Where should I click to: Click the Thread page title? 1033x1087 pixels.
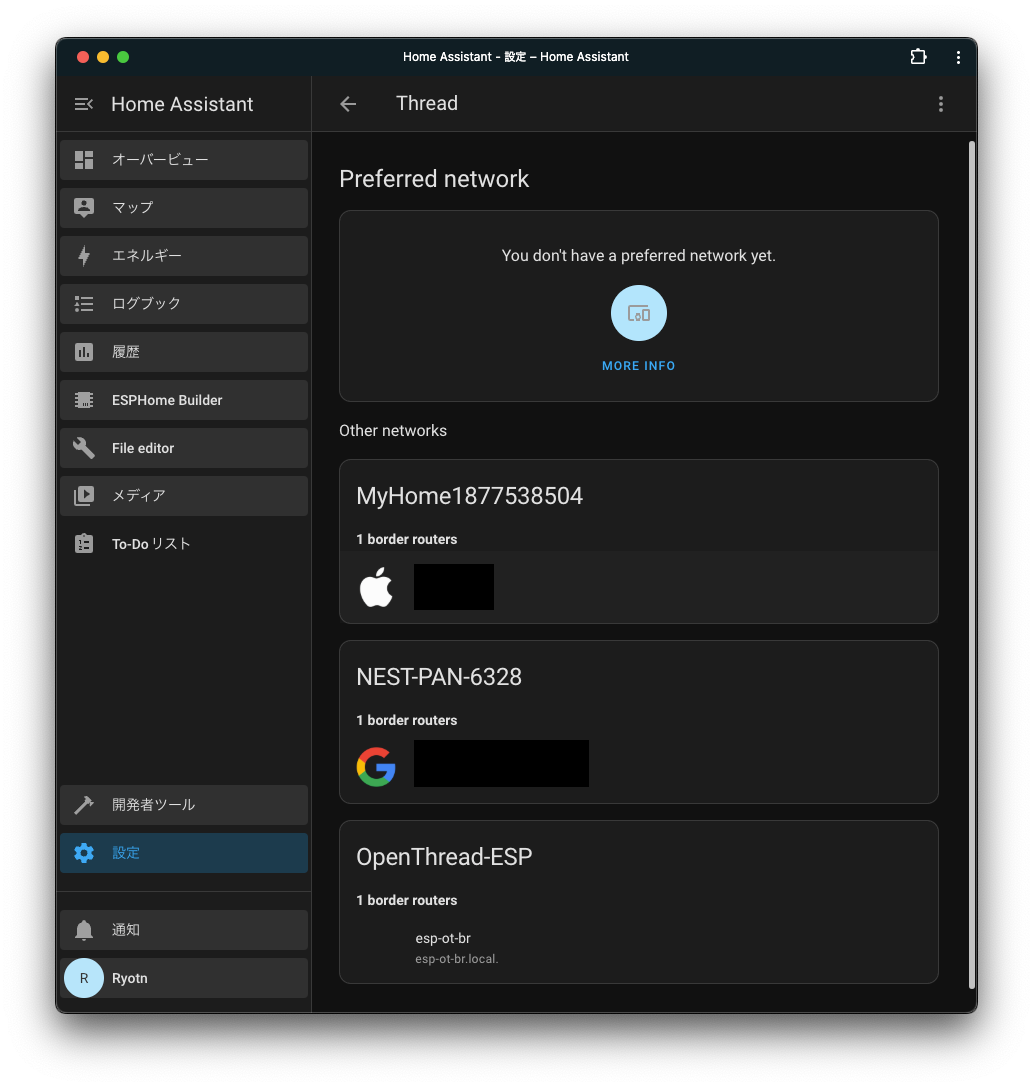click(427, 103)
